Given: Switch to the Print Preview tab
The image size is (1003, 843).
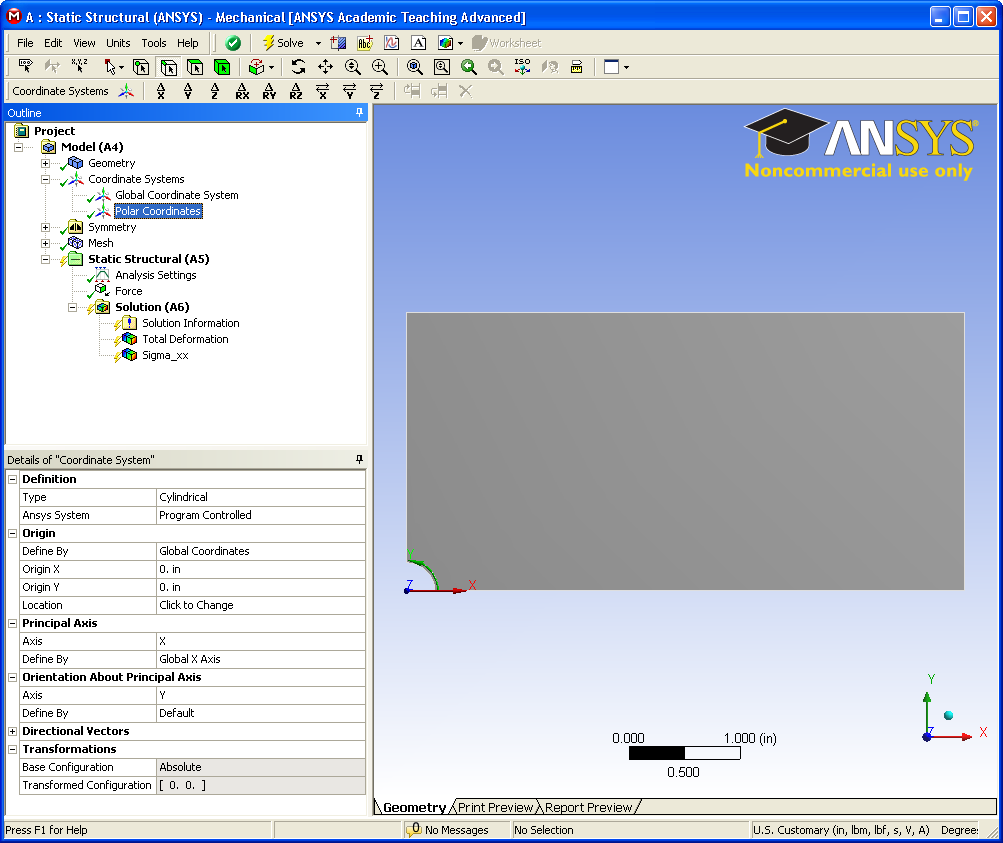Looking at the screenshot, I should pyautogui.click(x=495, y=807).
